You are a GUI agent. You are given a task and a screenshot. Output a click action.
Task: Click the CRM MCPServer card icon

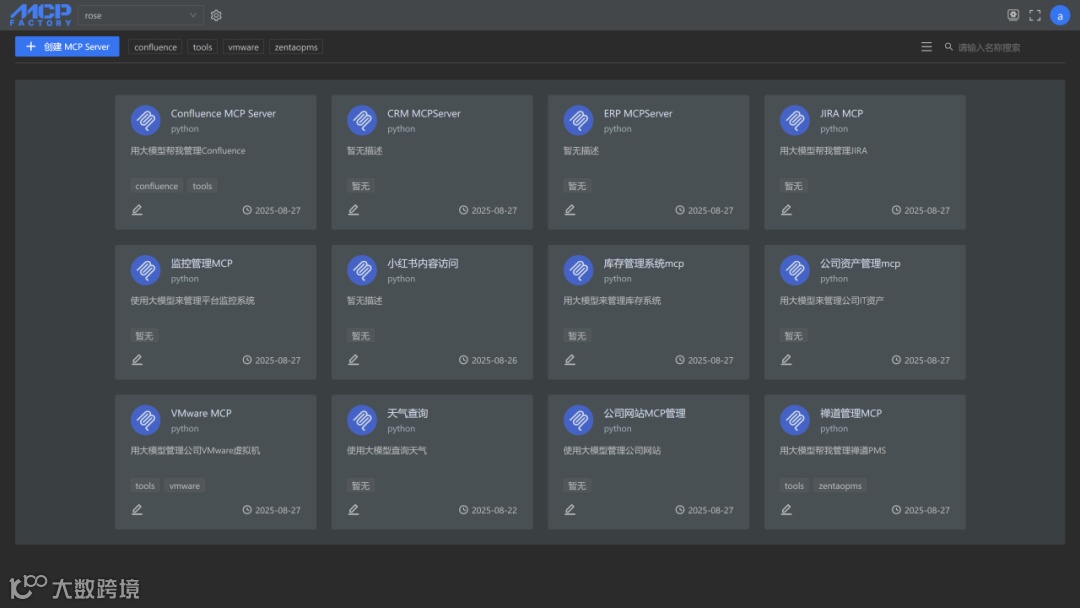[362, 120]
